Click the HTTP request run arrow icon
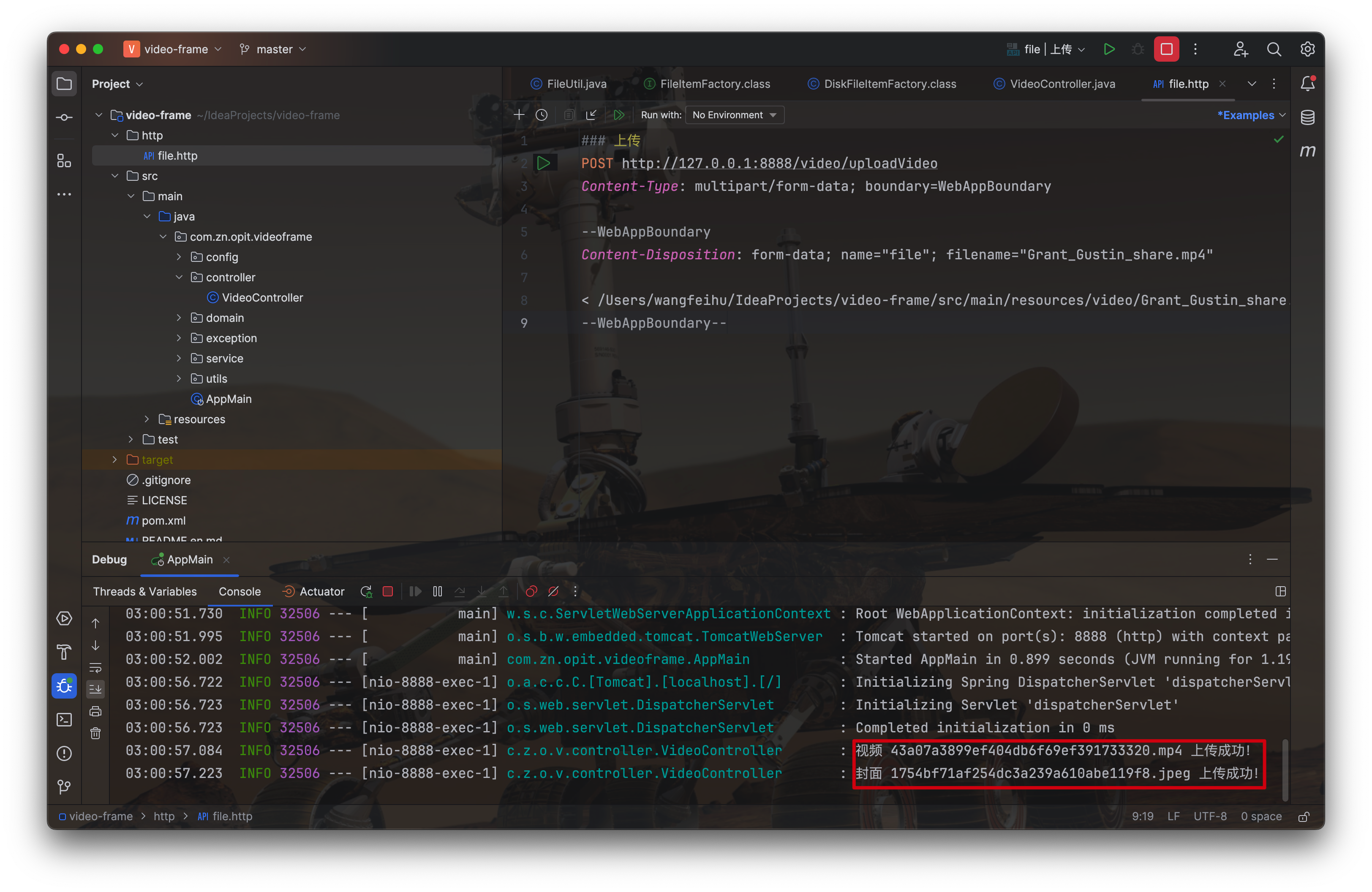1372x892 pixels. point(545,162)
